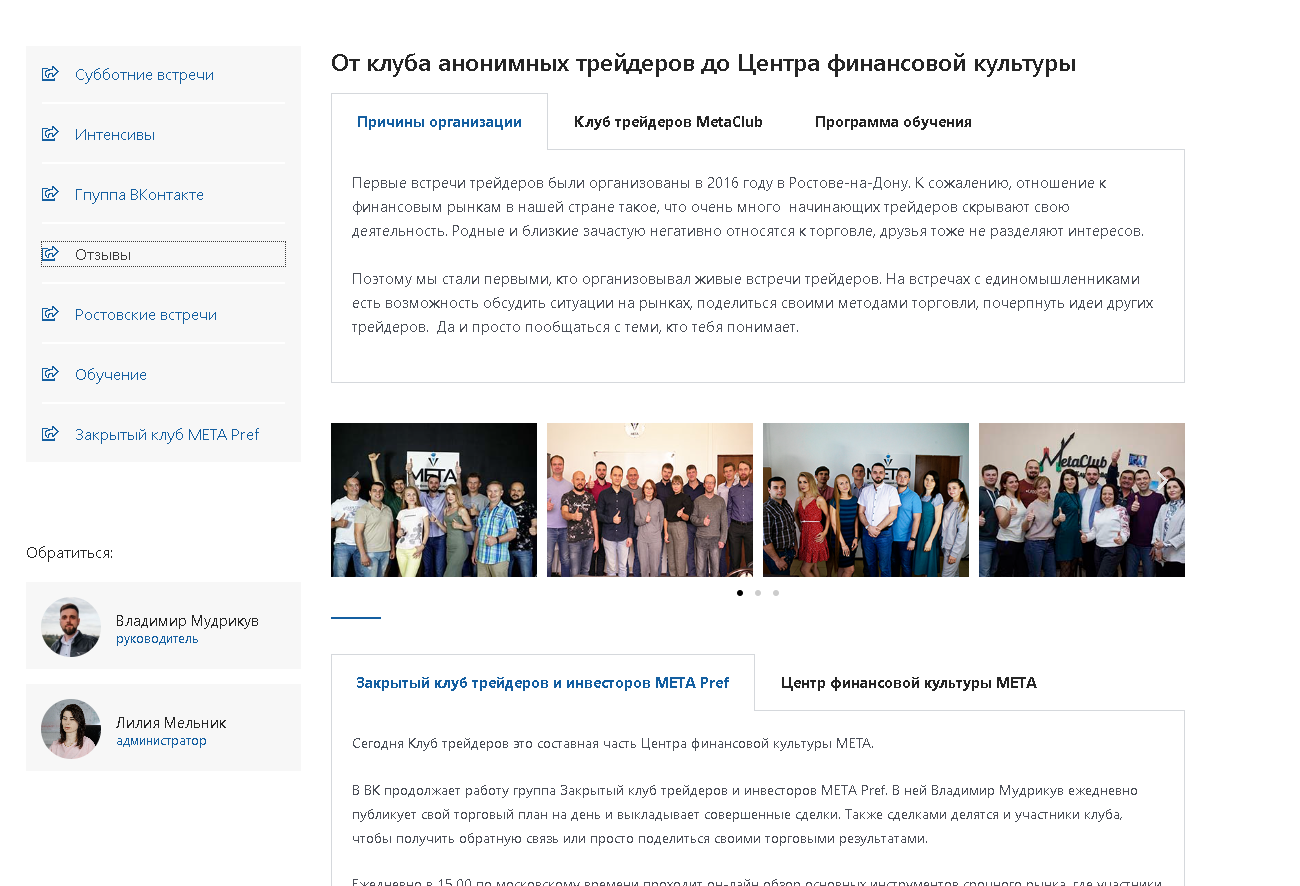The width and height of the screenshot is (1300, 886).
Task: Select the Закрытый клуб трейдеров и инвесторов META Pref tab
Action: 543,683
